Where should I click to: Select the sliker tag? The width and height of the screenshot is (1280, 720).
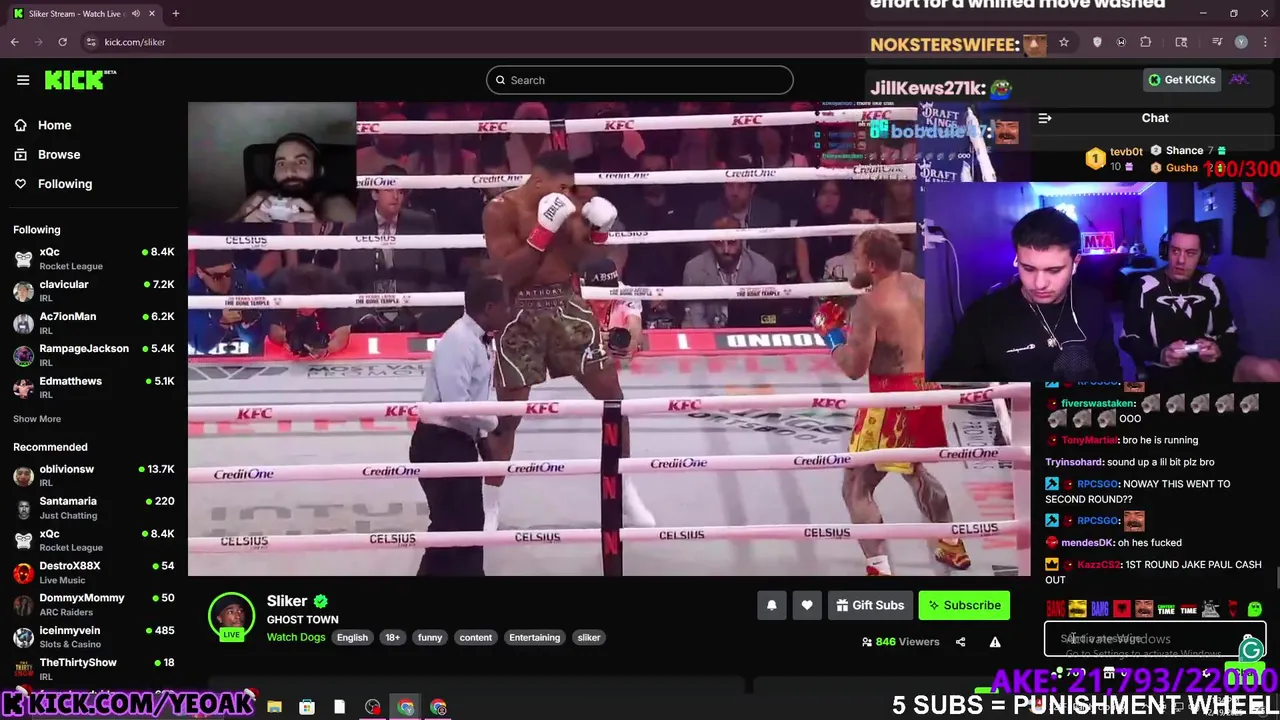coord(589,637)
